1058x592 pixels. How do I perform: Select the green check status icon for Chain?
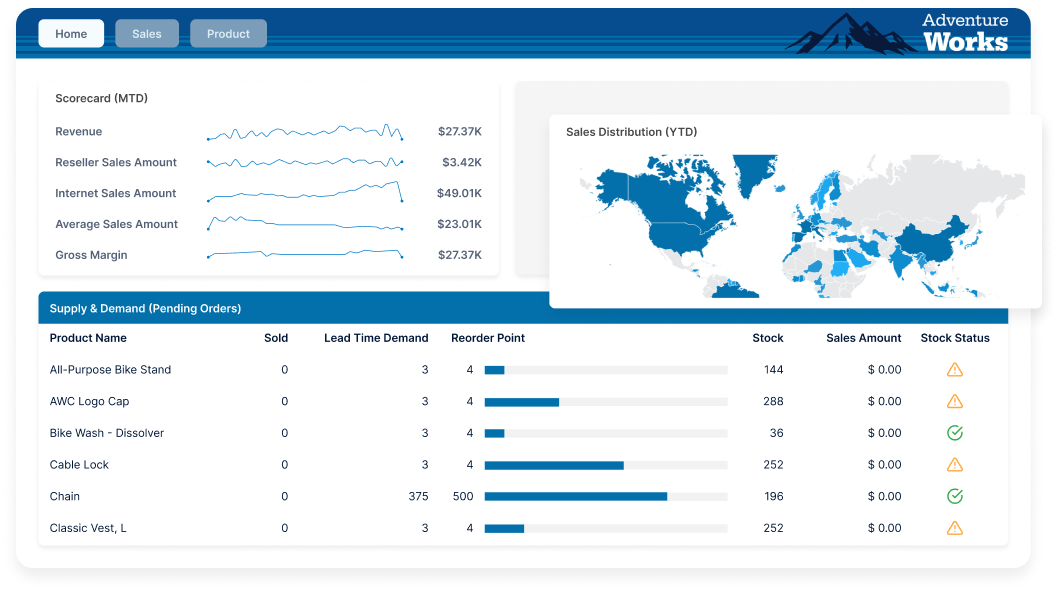pos(954,496)
